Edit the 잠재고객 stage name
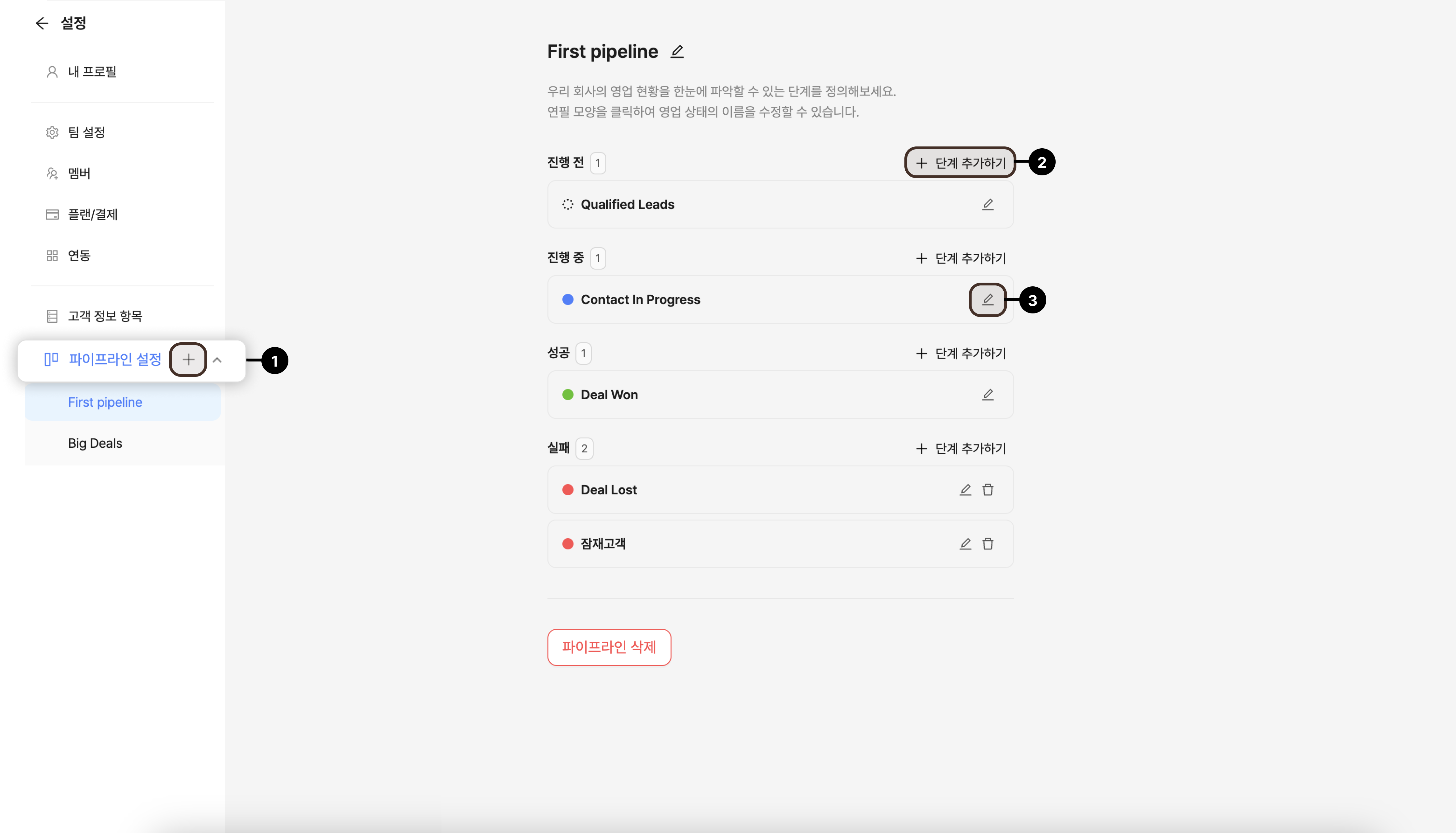 [x=965, y=544]
